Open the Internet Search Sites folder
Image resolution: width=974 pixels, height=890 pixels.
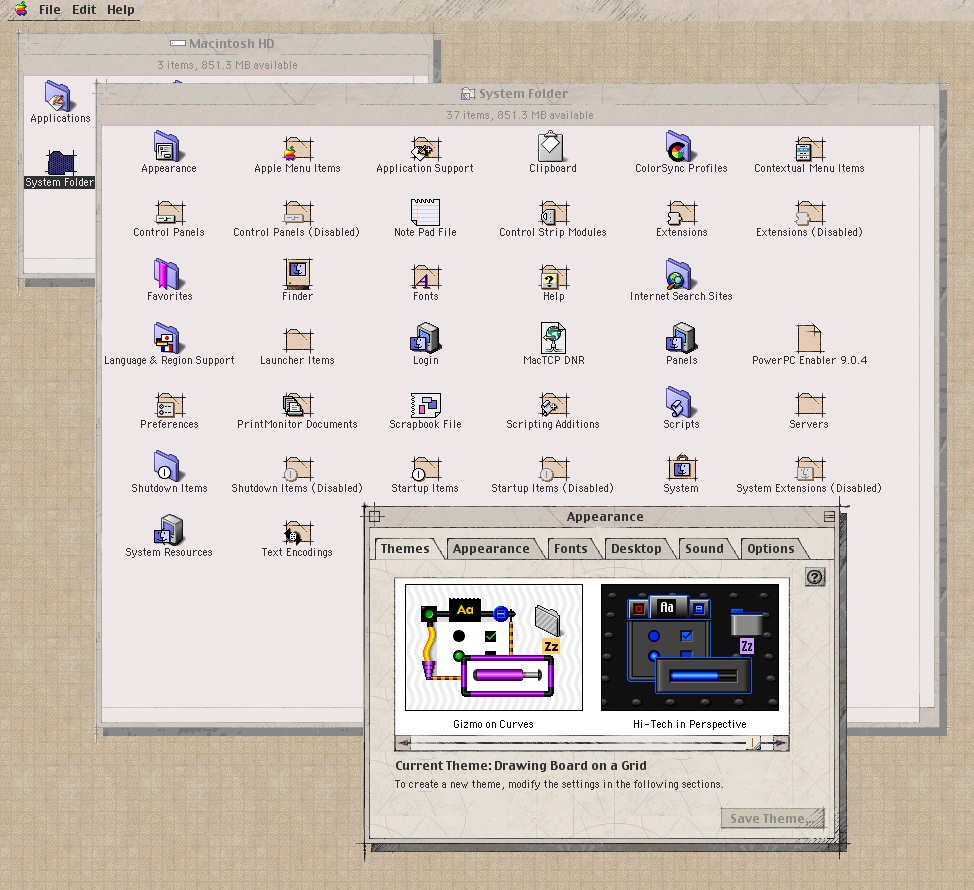678,274
